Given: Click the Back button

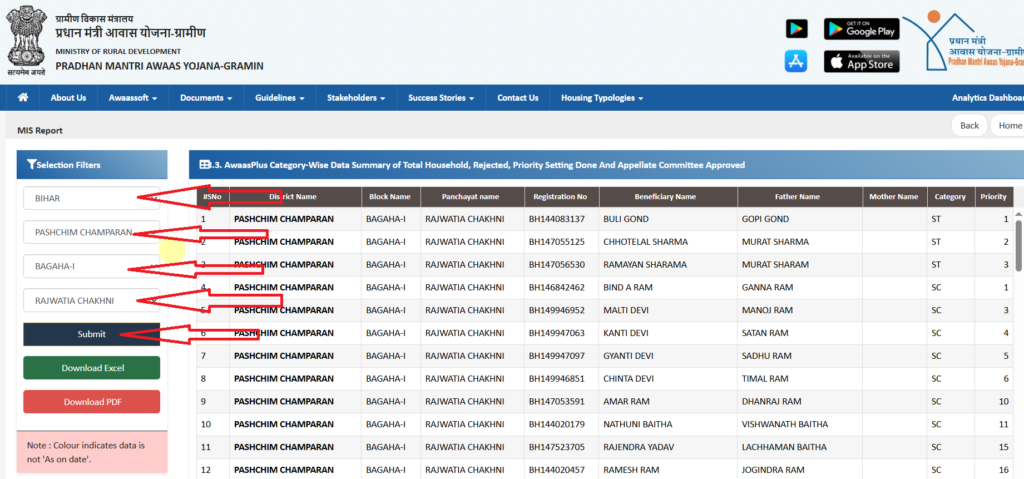Looking at the screenshot, I should [969, 125].
